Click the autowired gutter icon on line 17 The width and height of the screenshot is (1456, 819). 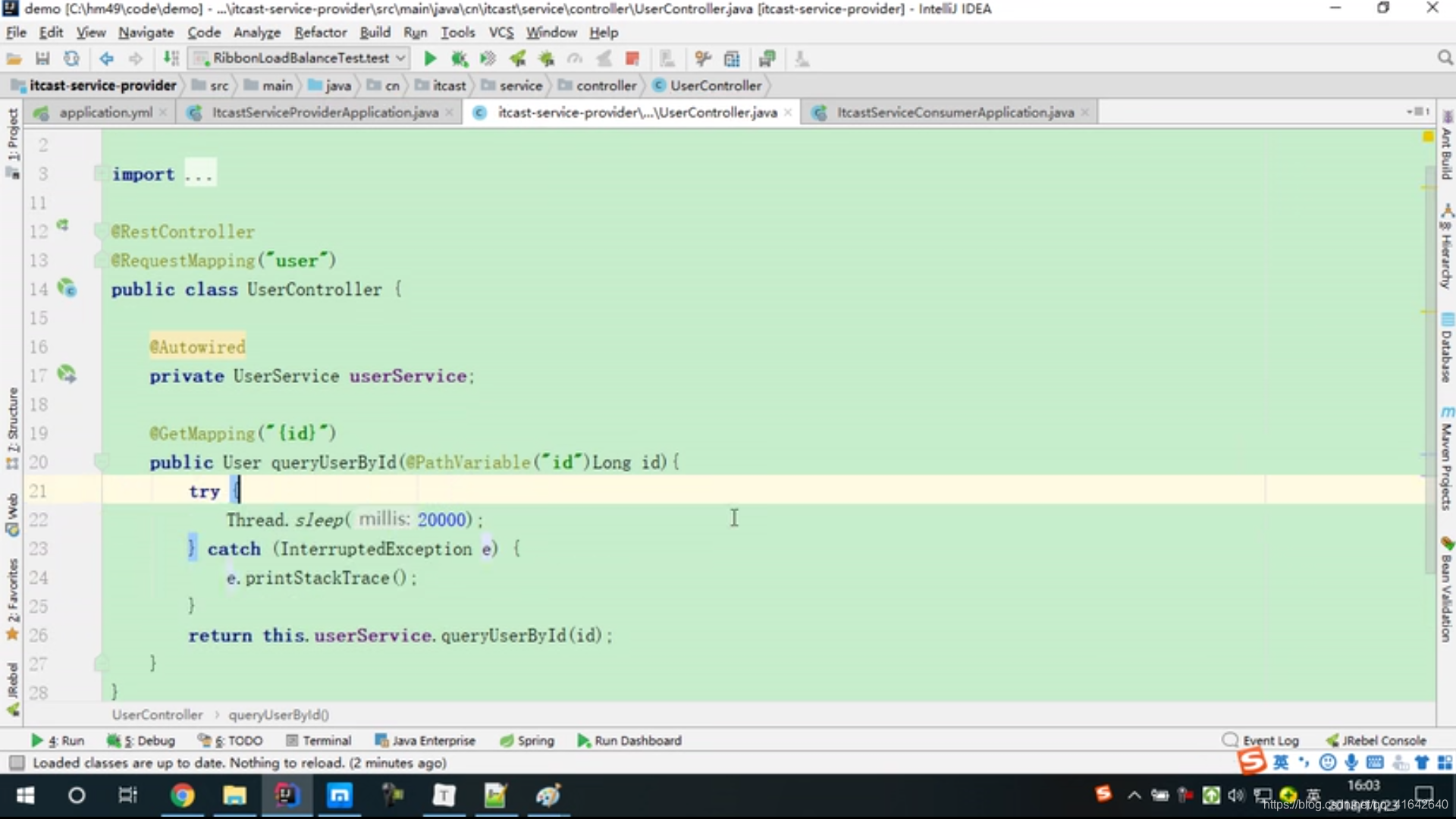[67, 374]
